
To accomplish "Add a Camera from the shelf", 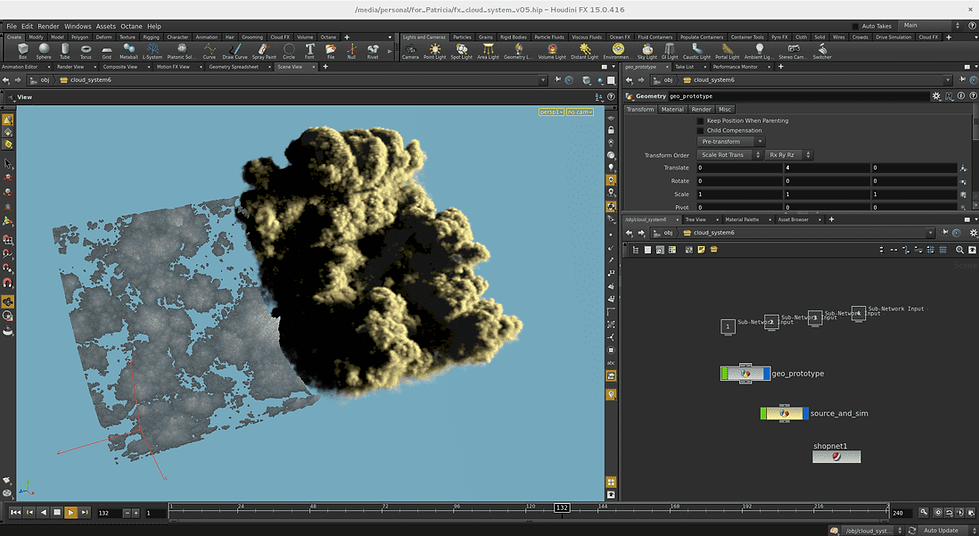I will pos(410,51).
